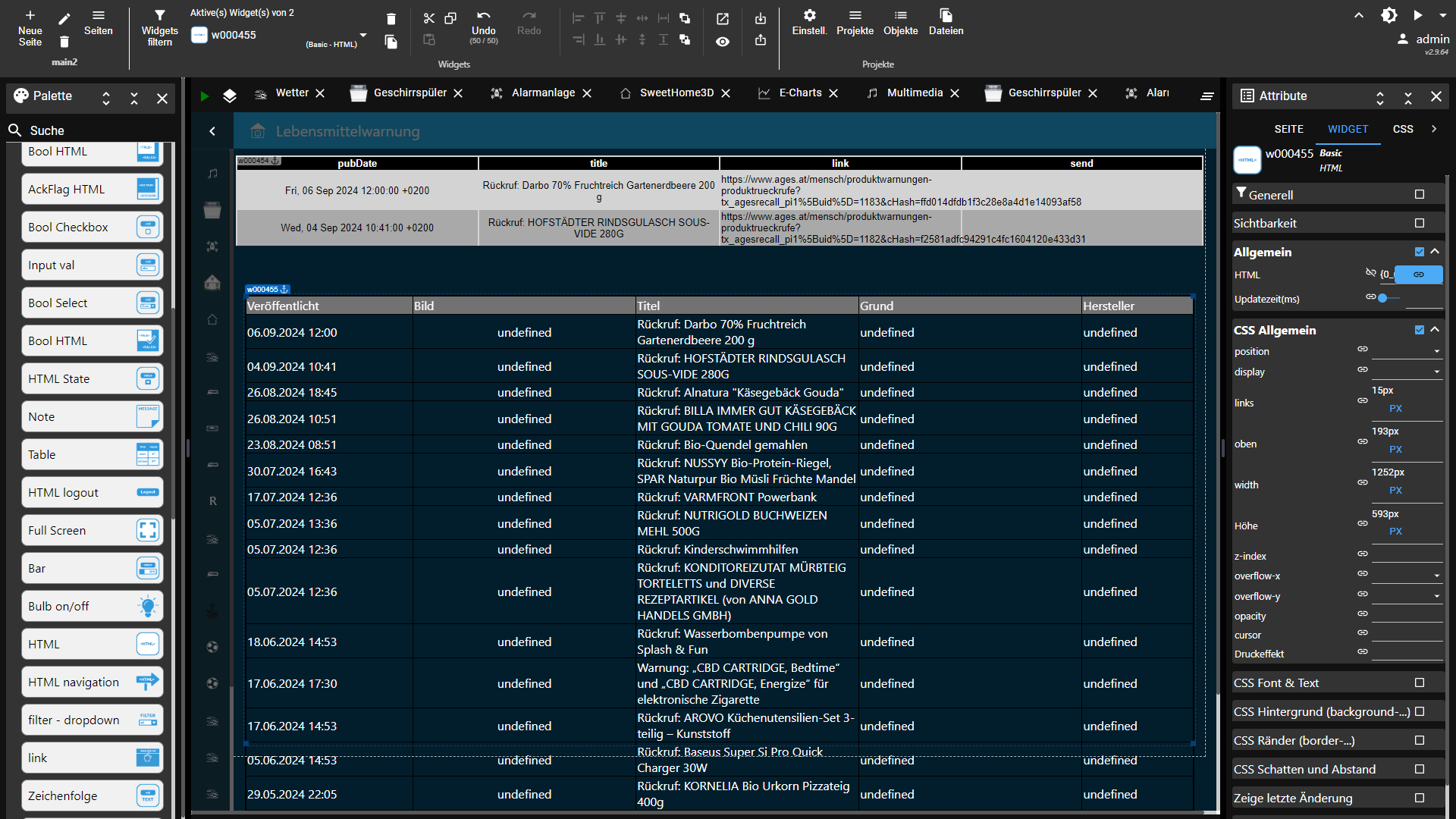Select HTML navigation widget in palette
The image size is (1456, 819).
pos(93,682)
